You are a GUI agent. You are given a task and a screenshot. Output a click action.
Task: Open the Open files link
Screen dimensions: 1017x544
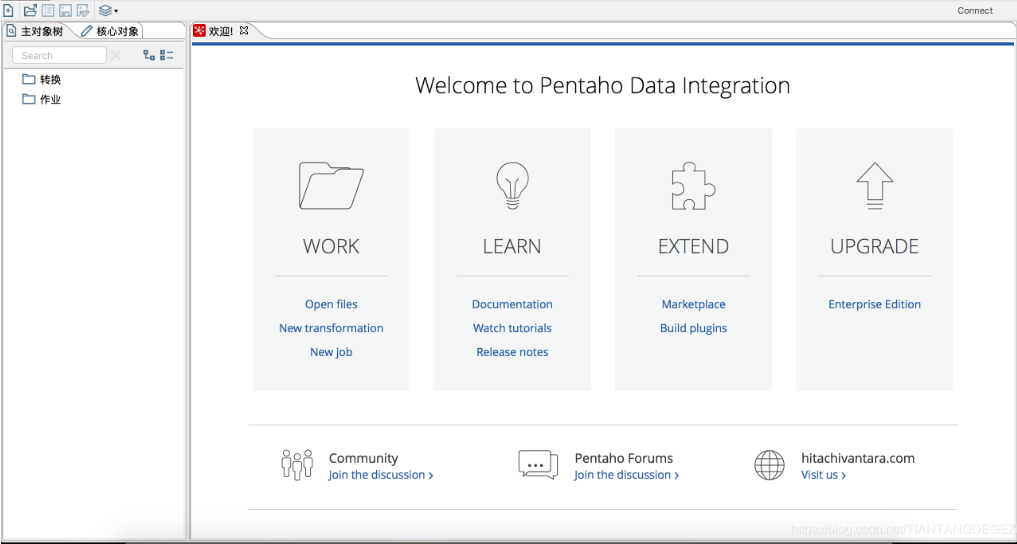tap(331, 304)
